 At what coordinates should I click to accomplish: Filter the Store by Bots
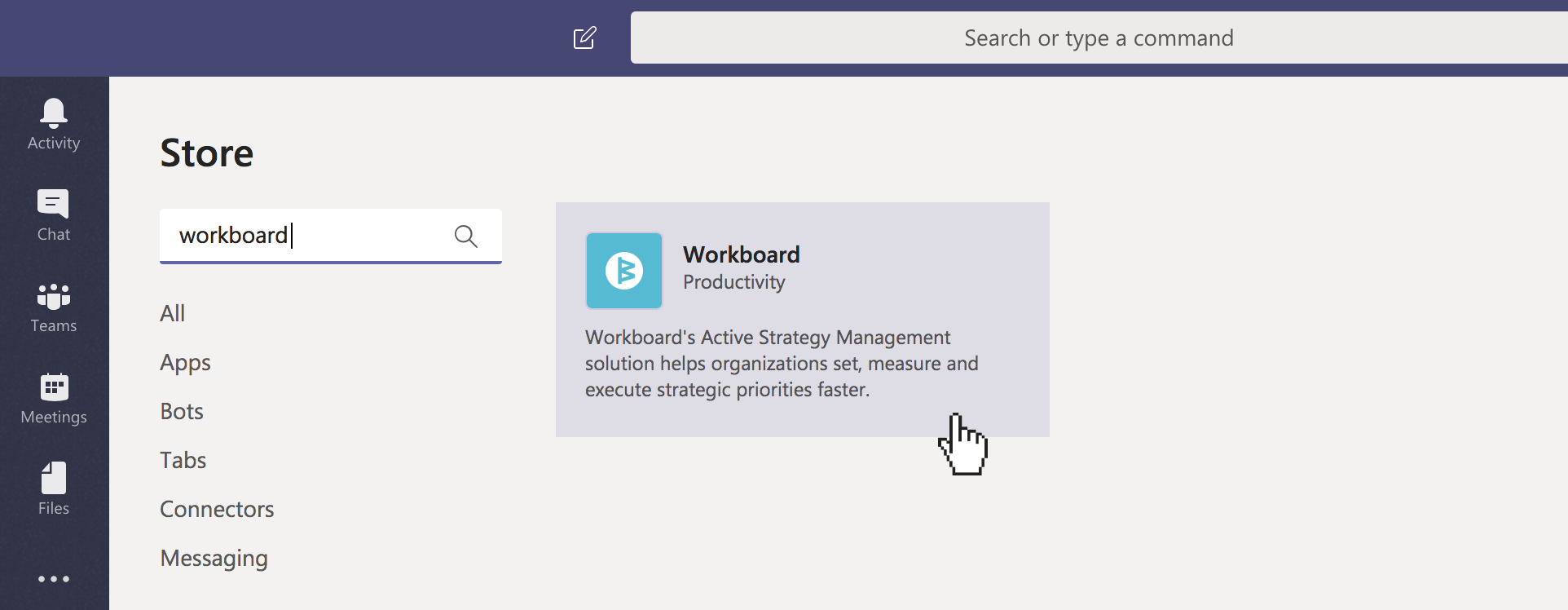pos(182,411)
